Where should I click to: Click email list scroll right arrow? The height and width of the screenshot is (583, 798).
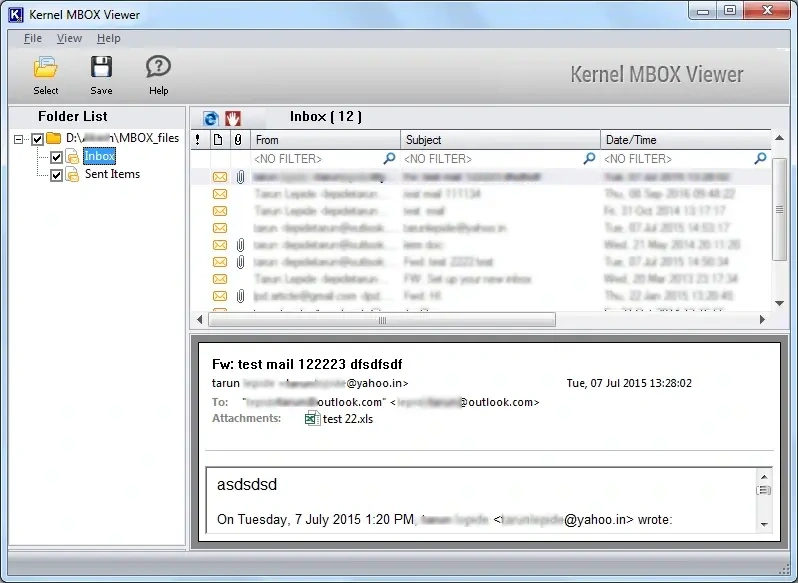coord(762,320)
